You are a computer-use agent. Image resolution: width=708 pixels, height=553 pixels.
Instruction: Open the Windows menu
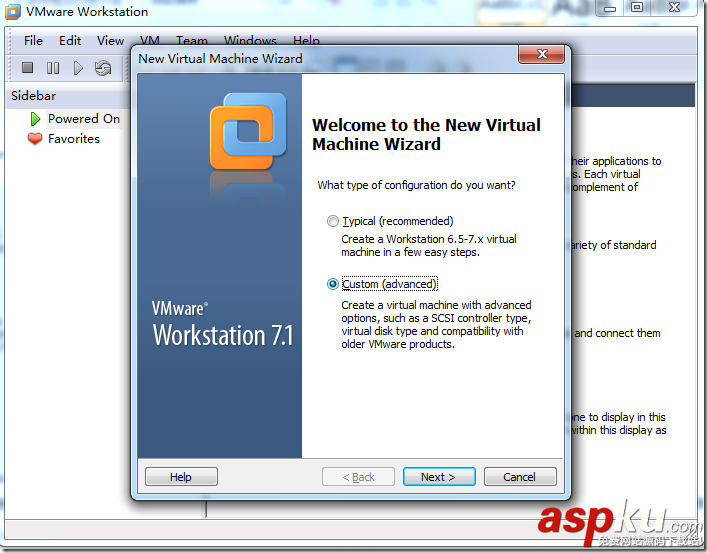click(x=250, y=40)
